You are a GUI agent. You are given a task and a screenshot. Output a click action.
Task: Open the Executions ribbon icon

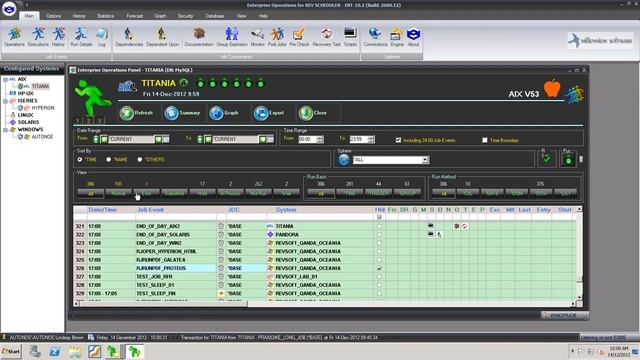coord(38,37)
